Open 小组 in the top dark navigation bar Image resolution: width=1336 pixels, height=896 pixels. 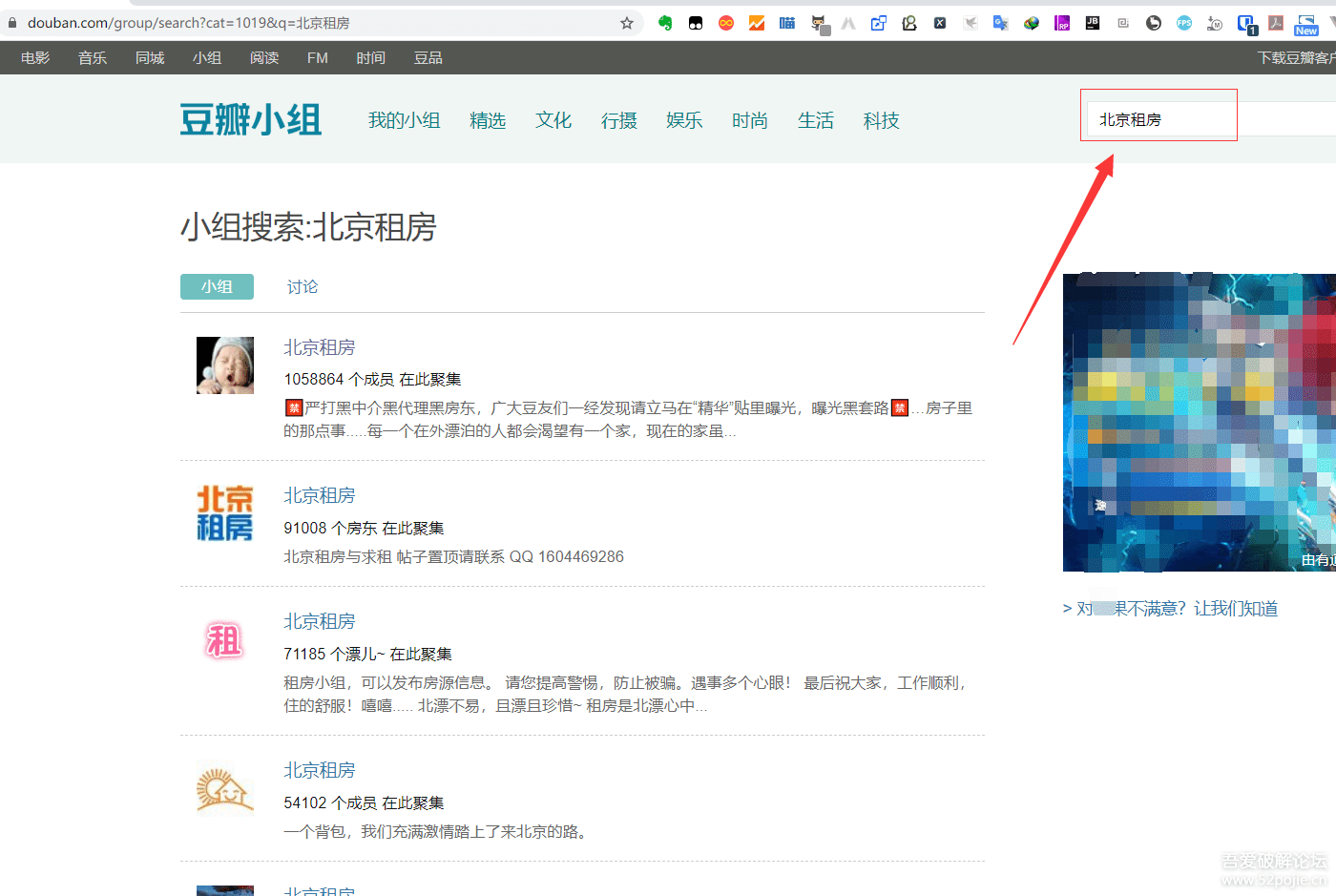tap(207, 58)
